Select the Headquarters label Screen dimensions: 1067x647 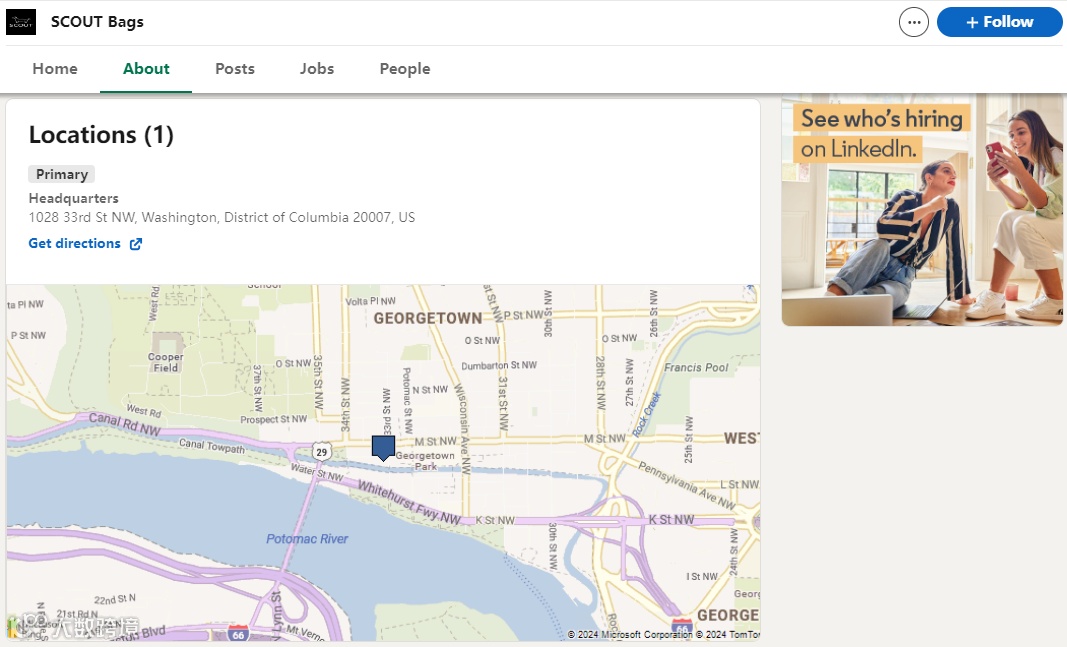(73, 198)
